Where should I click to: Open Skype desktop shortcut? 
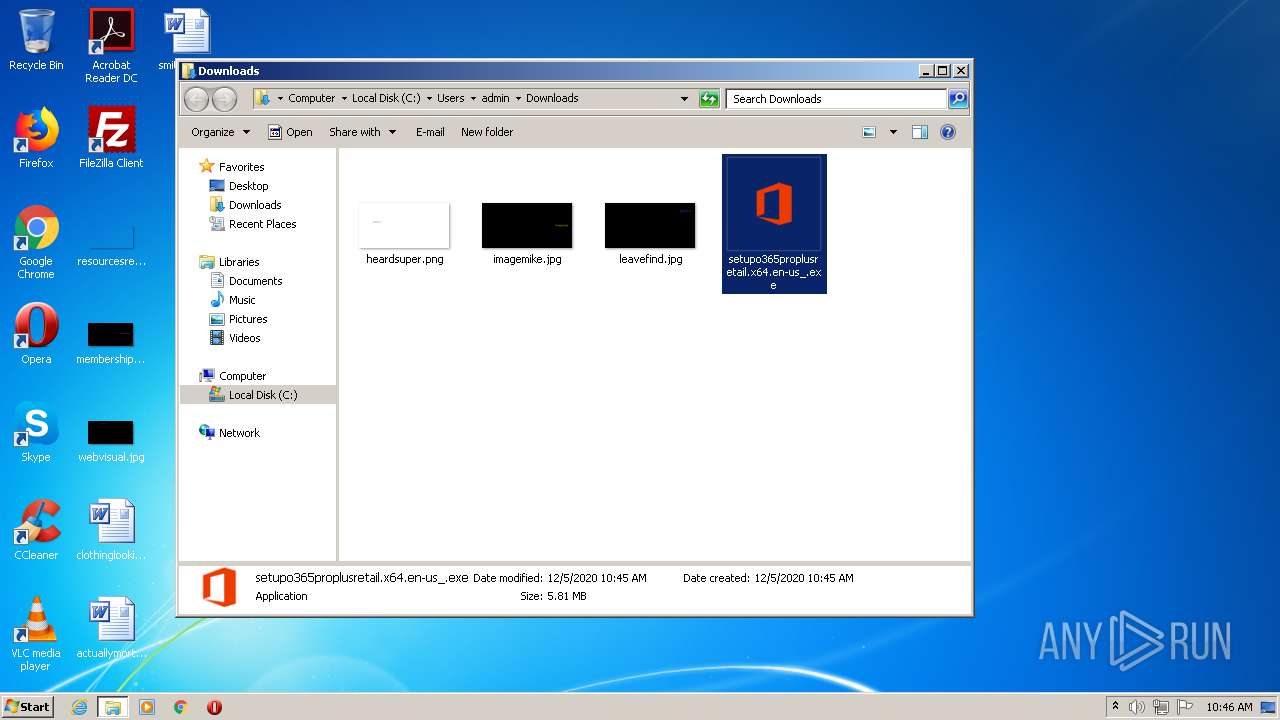36,432
